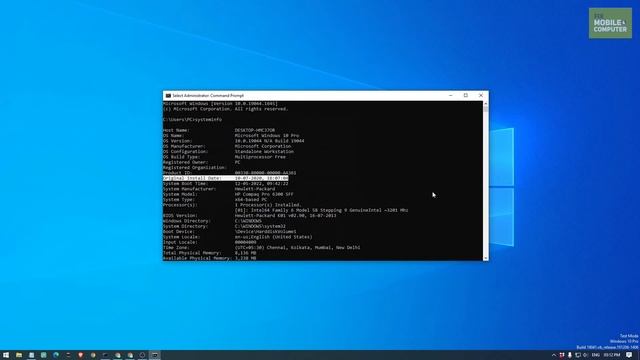The width and height of the screenshot is (640, 360).
Task: Launch Brave browser from the taskbar
Action: [x=80, y=355]
